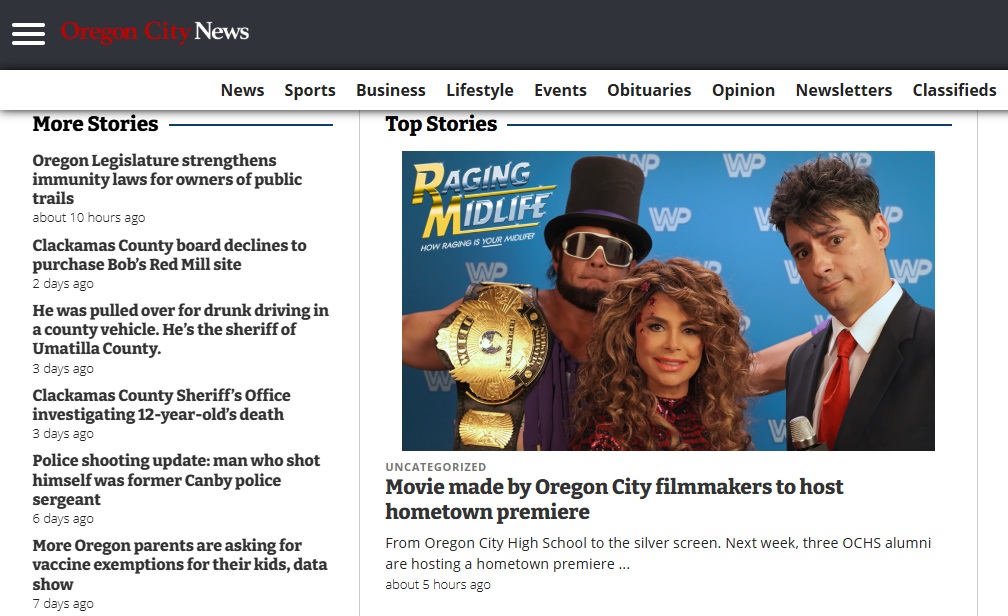
Task: Click the Uncategorized category label
Action: click(x=436, y=467)
